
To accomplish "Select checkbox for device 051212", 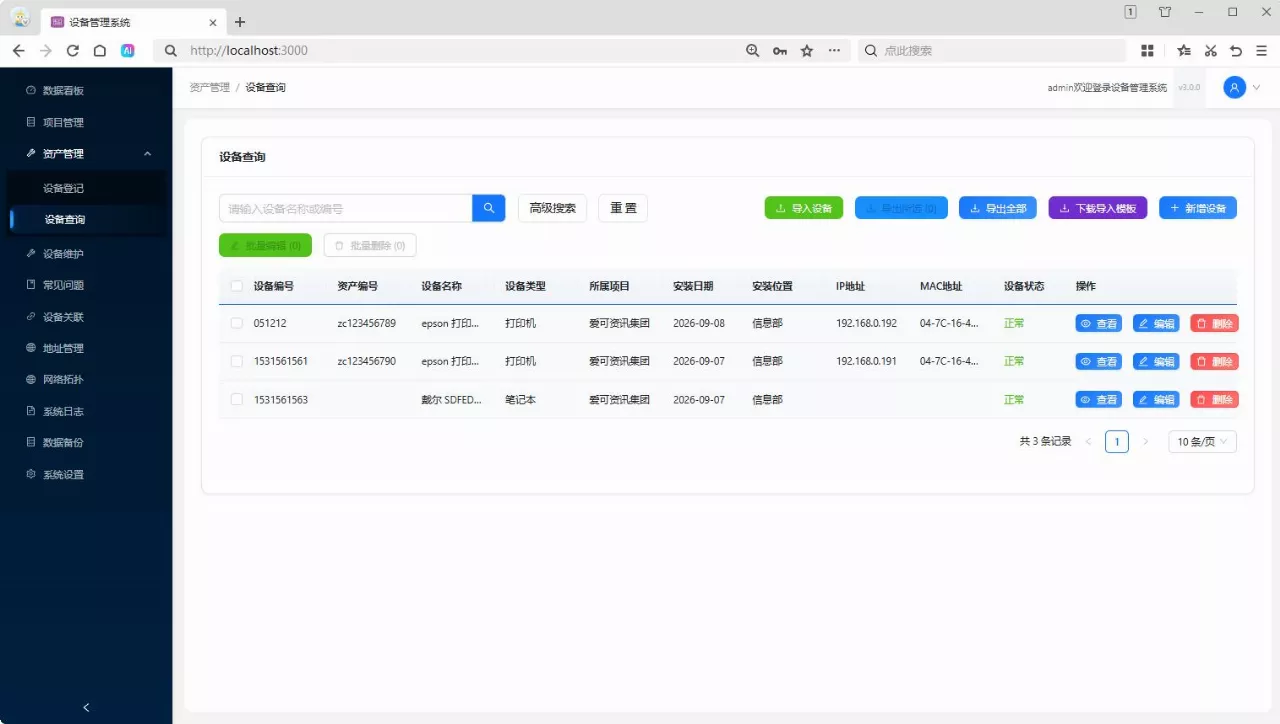I will pyautogui.click(x=237, y=323).
